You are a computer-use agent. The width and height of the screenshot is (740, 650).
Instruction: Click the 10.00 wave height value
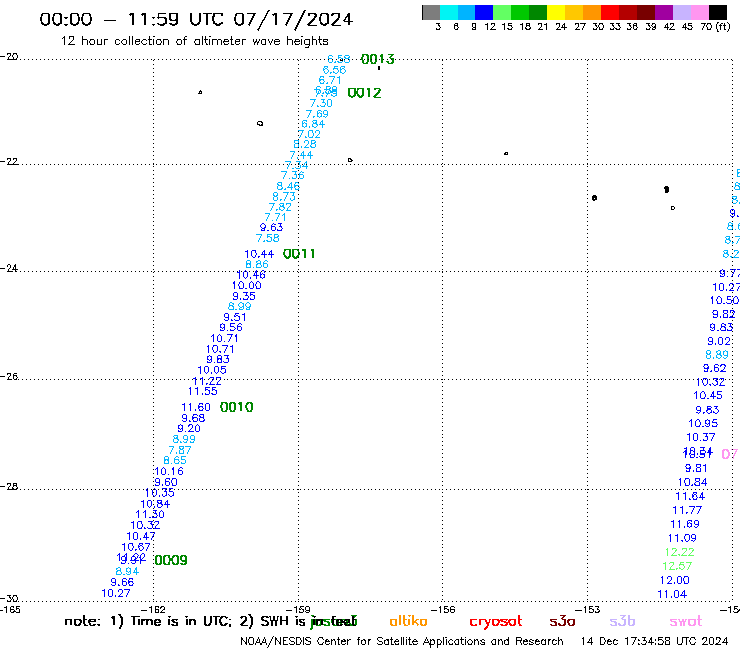coord(246,286)
